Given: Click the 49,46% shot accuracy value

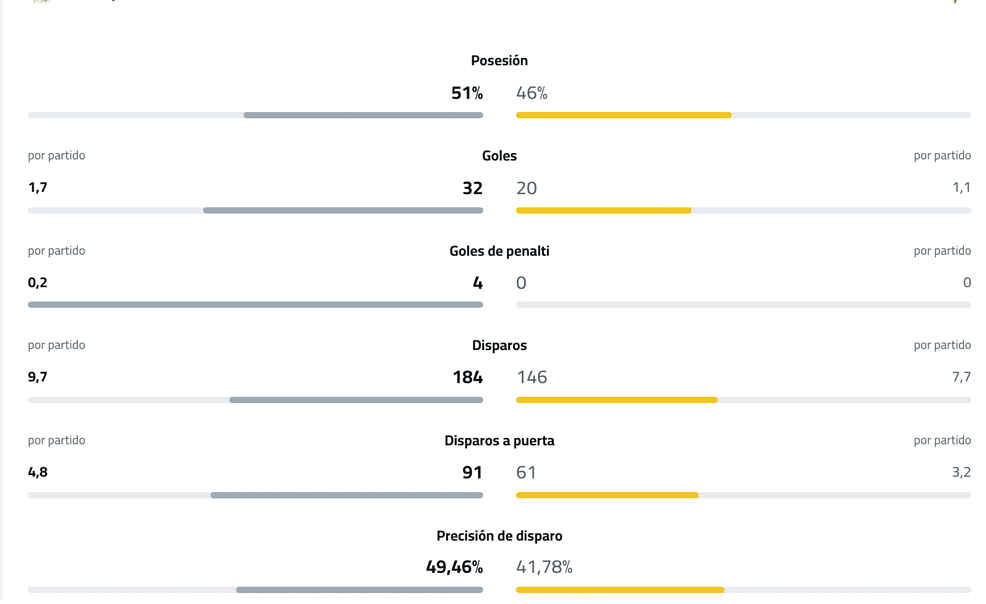Looking at the screenshot, I should (x=454, y=567).
